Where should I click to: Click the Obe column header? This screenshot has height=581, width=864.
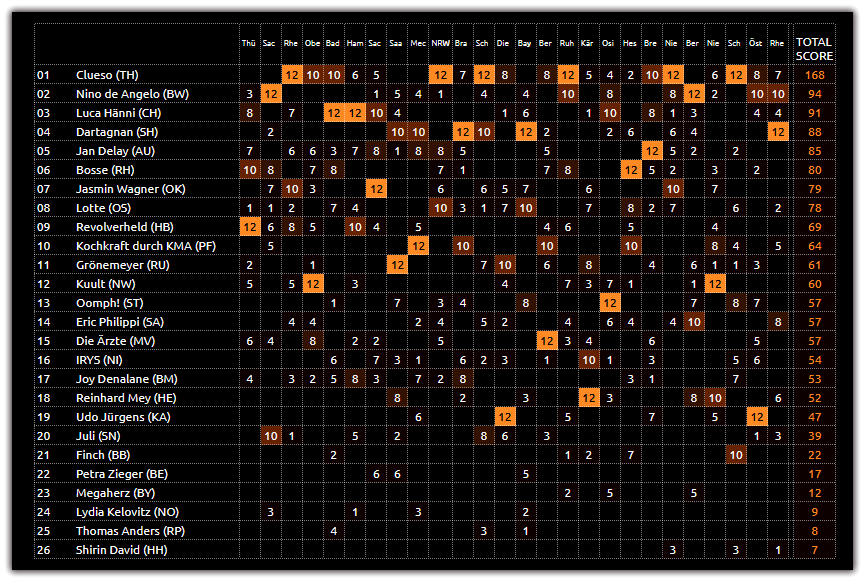[x=312, y=43]
